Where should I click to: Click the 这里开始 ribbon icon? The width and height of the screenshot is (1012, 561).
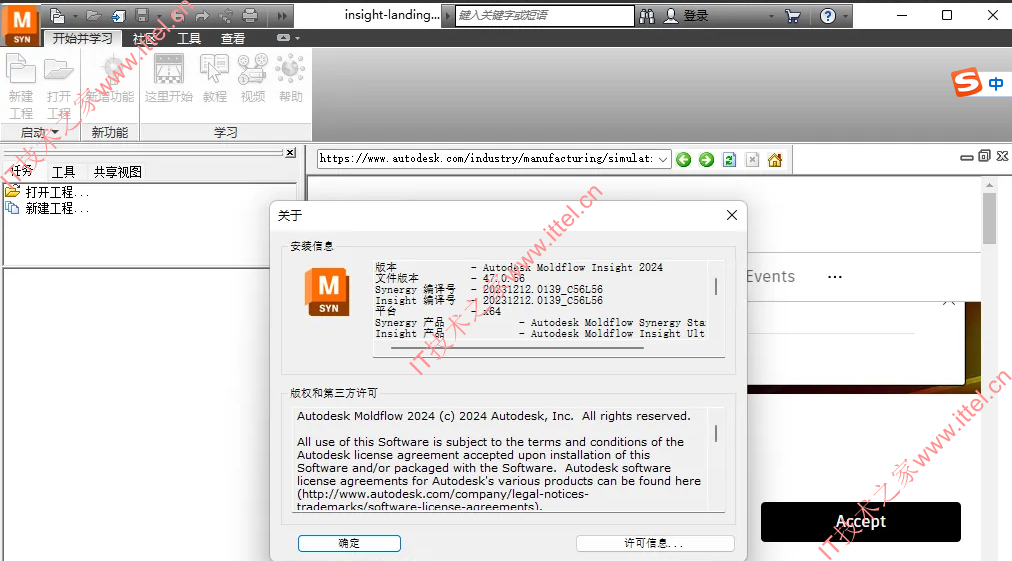pyautogui.click(x=168, y=79)
